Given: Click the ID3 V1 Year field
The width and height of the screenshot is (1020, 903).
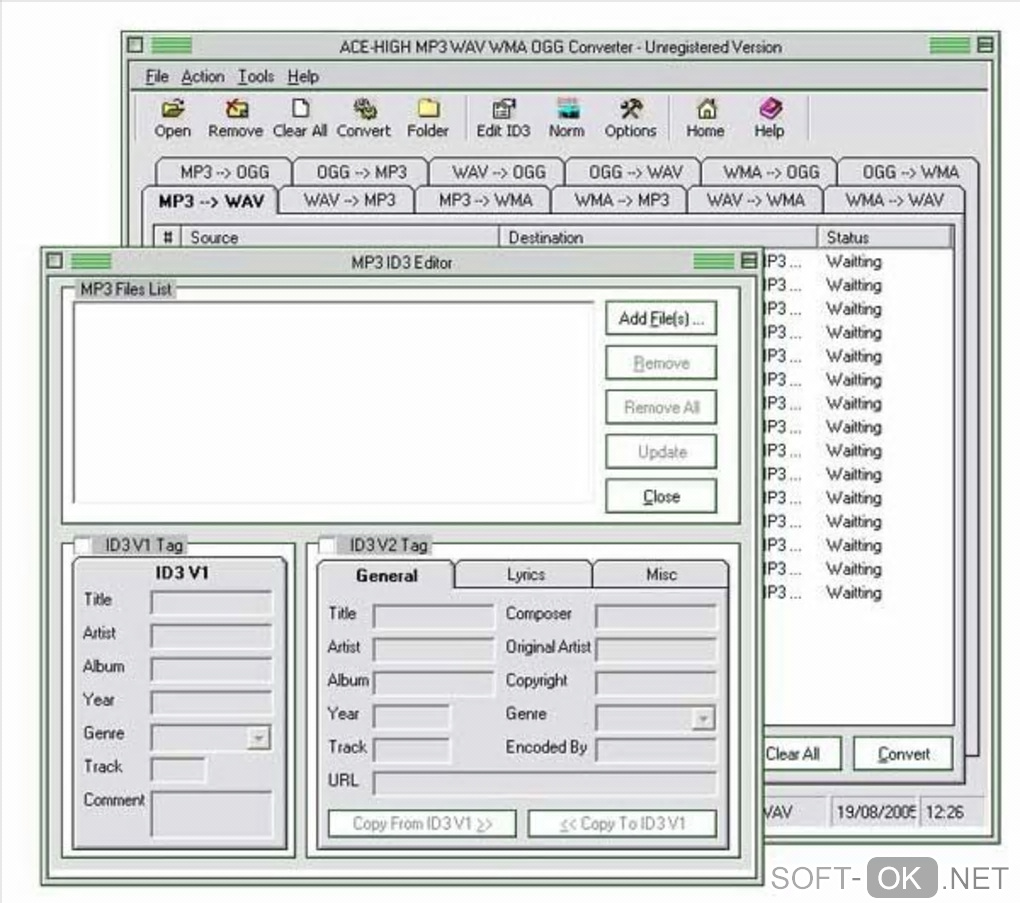Looking at the screenshot, I should point(211,703).
